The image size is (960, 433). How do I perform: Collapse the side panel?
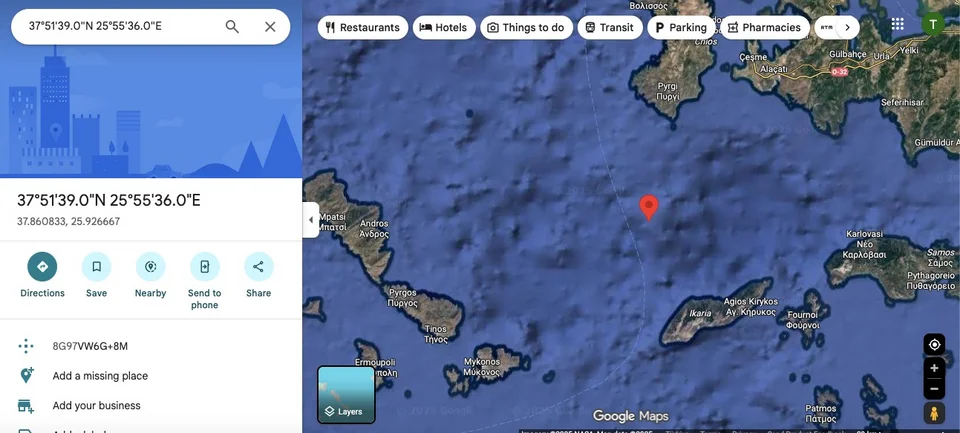310,220
